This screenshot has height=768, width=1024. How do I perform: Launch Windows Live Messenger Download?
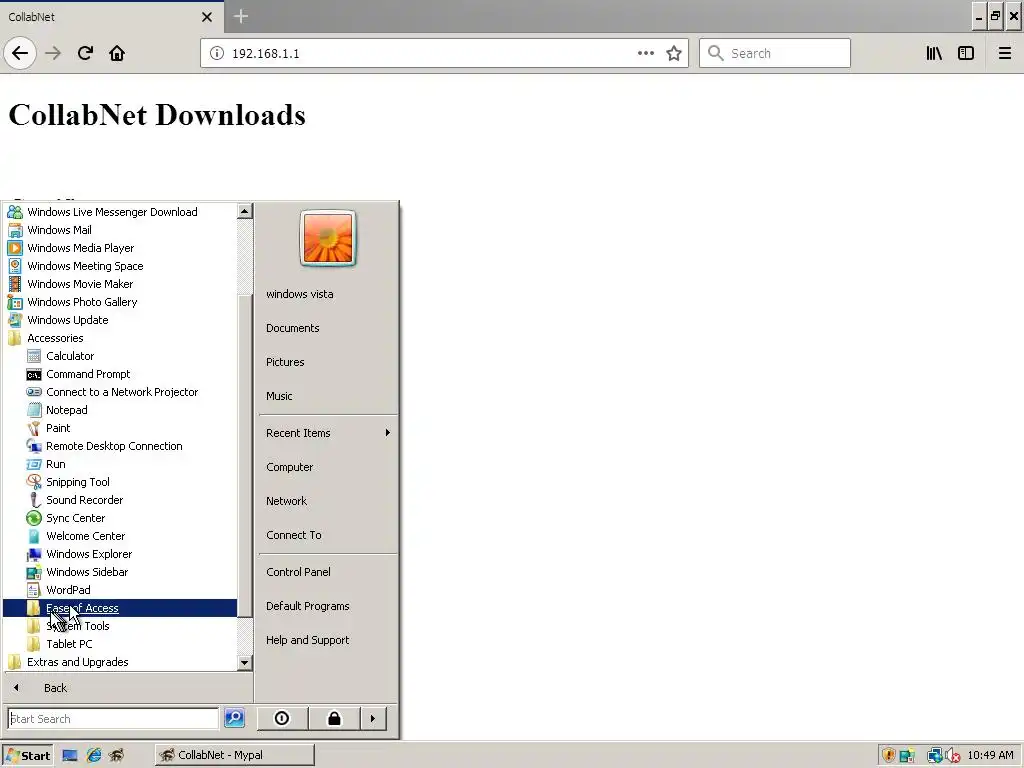[x=120, y=212]
